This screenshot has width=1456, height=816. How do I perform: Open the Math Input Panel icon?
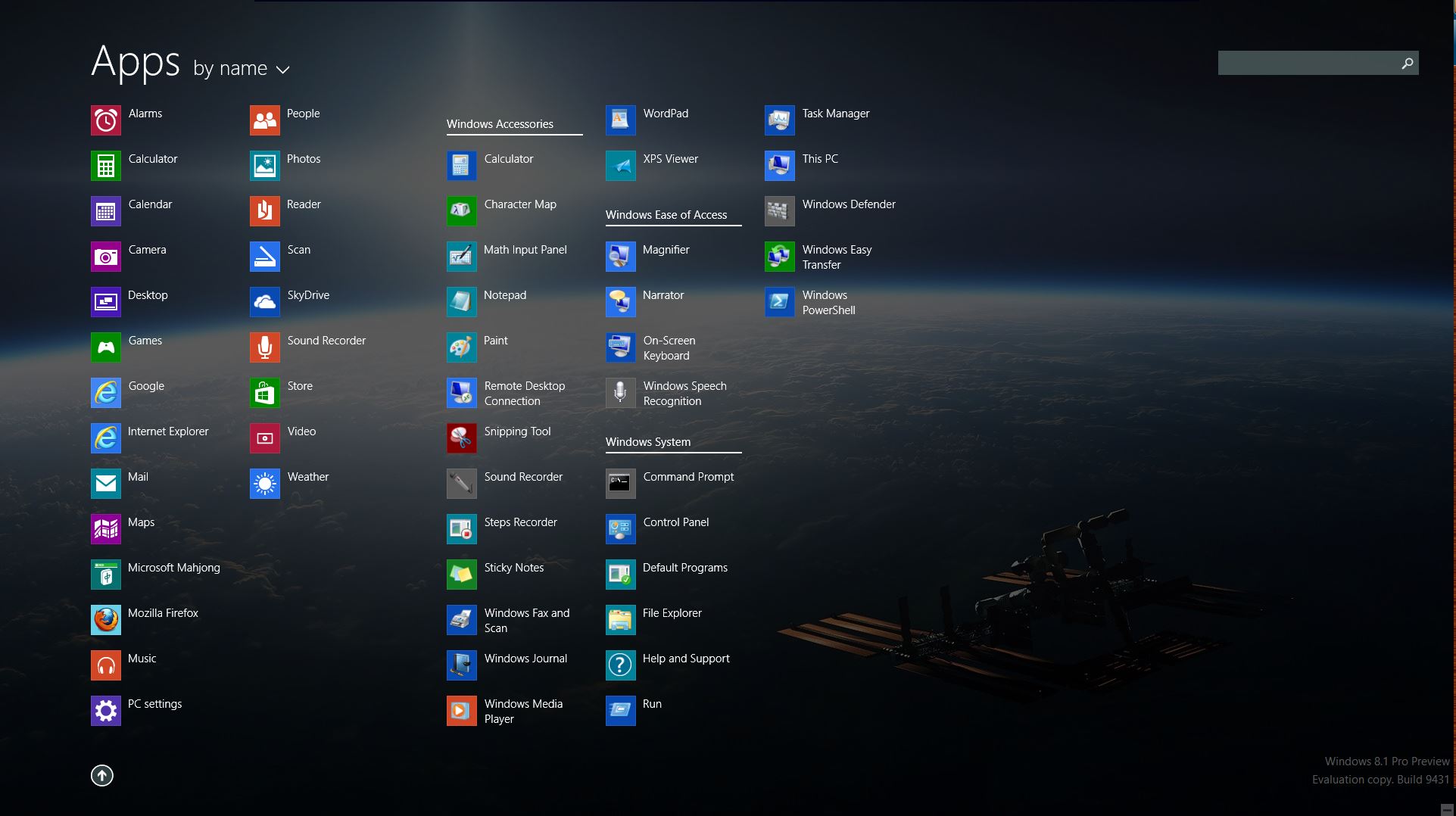click(x=462, y=257)
